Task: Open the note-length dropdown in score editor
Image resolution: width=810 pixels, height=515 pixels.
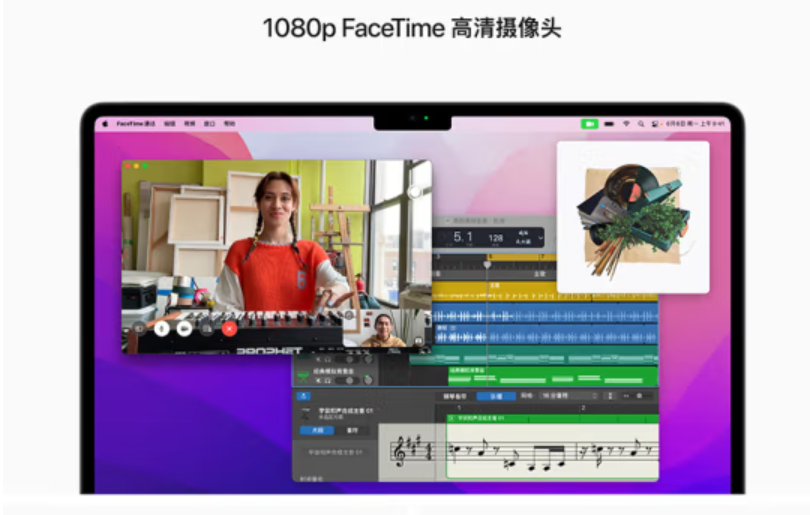Action: tap(571, 396)
